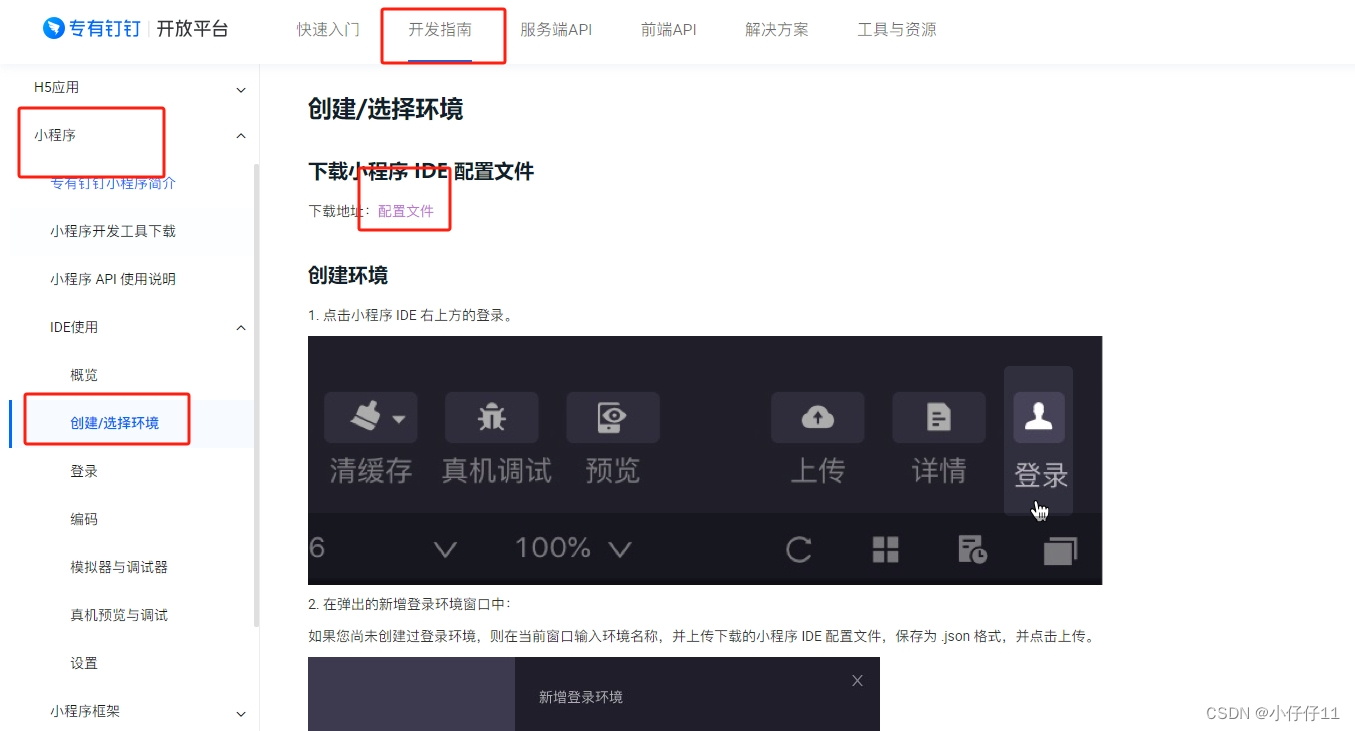This screenshot has width=1355, height=731.
Task: Select 概览 under IDE使用
Action: [84, 375]
